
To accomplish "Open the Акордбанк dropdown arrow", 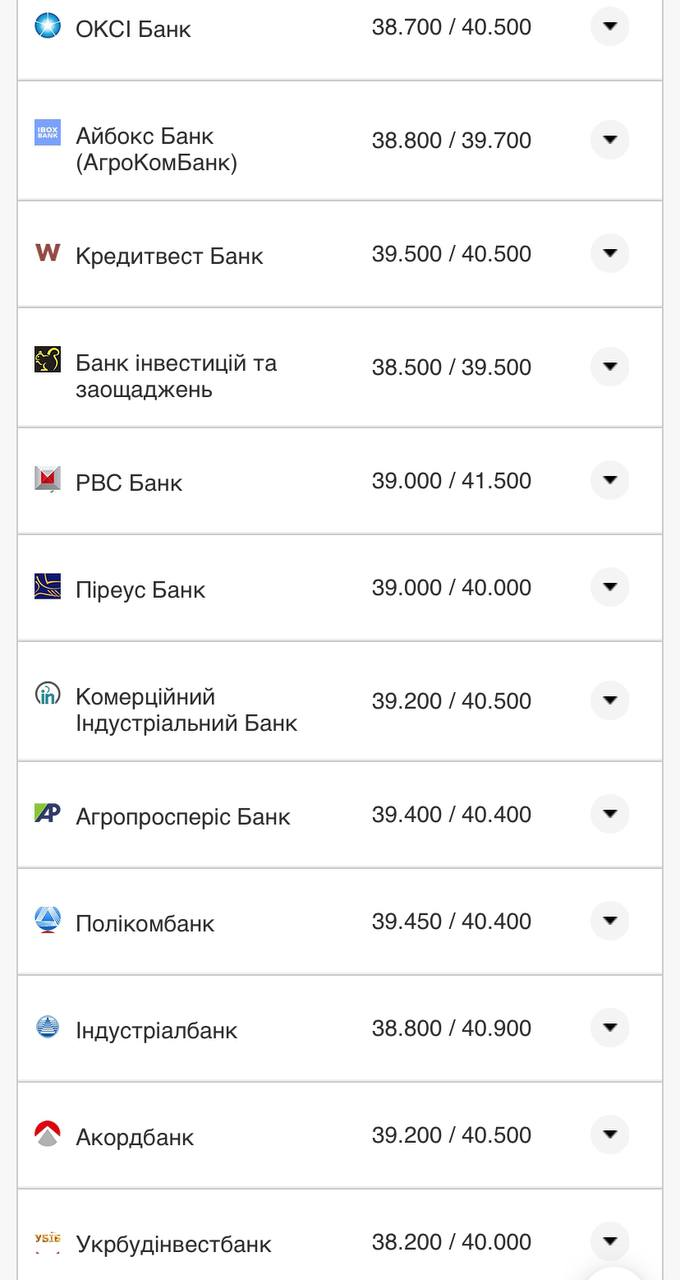I will tap(609, 1134).
